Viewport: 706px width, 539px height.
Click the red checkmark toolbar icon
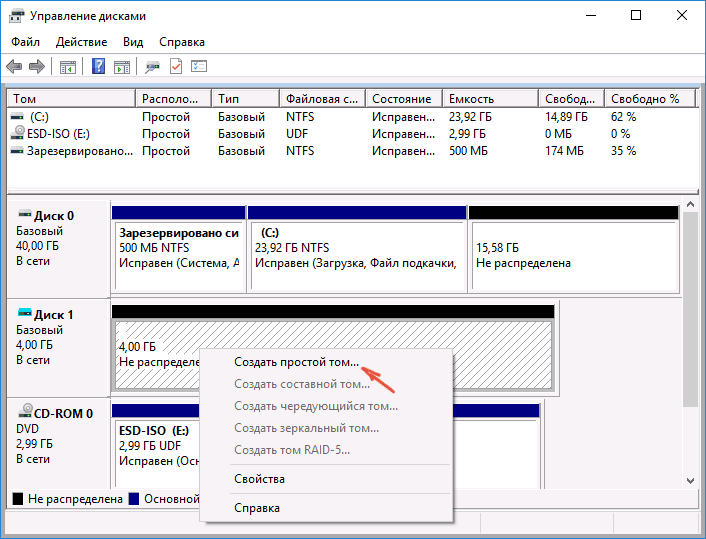click(x=176, y=66)
